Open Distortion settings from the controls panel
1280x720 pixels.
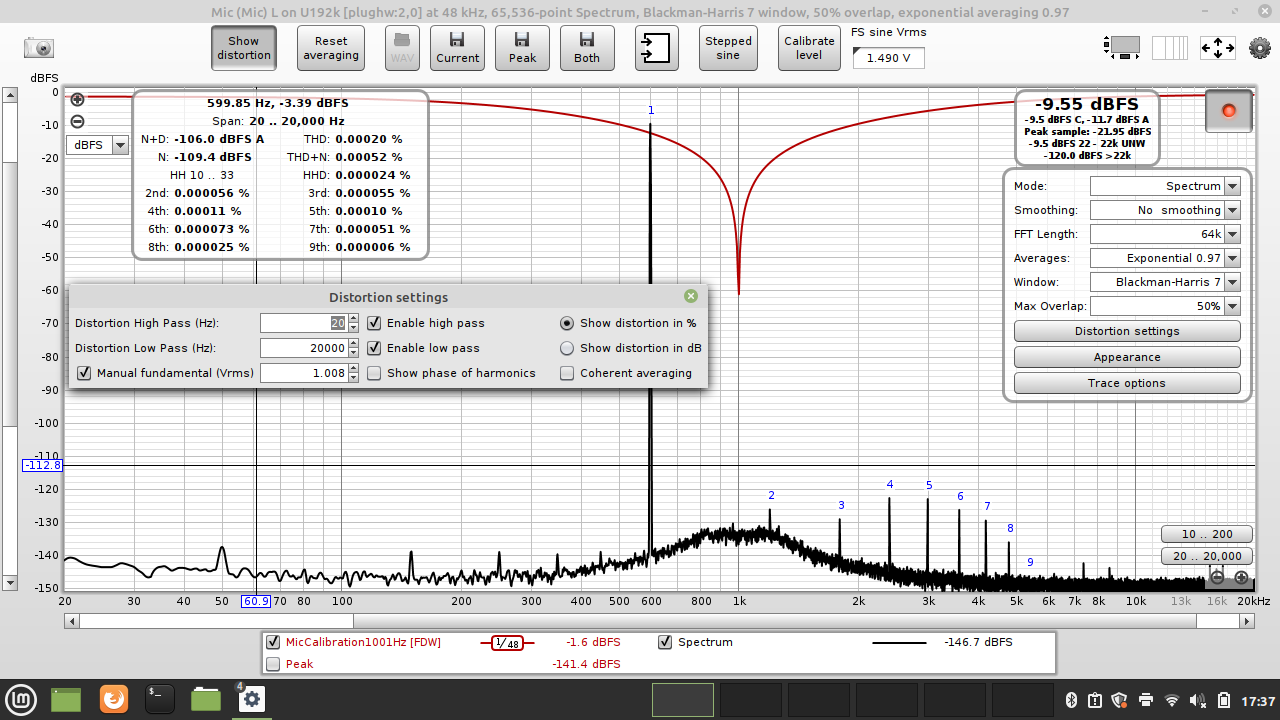(1127, 331)
